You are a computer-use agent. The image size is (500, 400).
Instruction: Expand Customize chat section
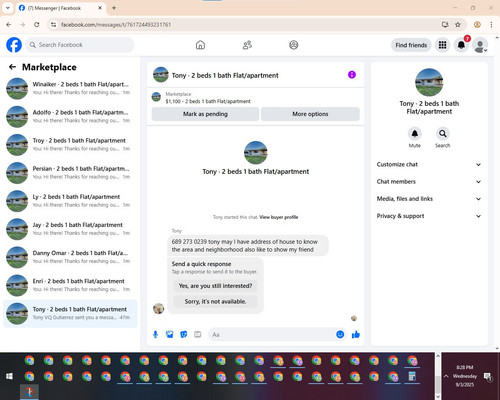click(429, 164)
